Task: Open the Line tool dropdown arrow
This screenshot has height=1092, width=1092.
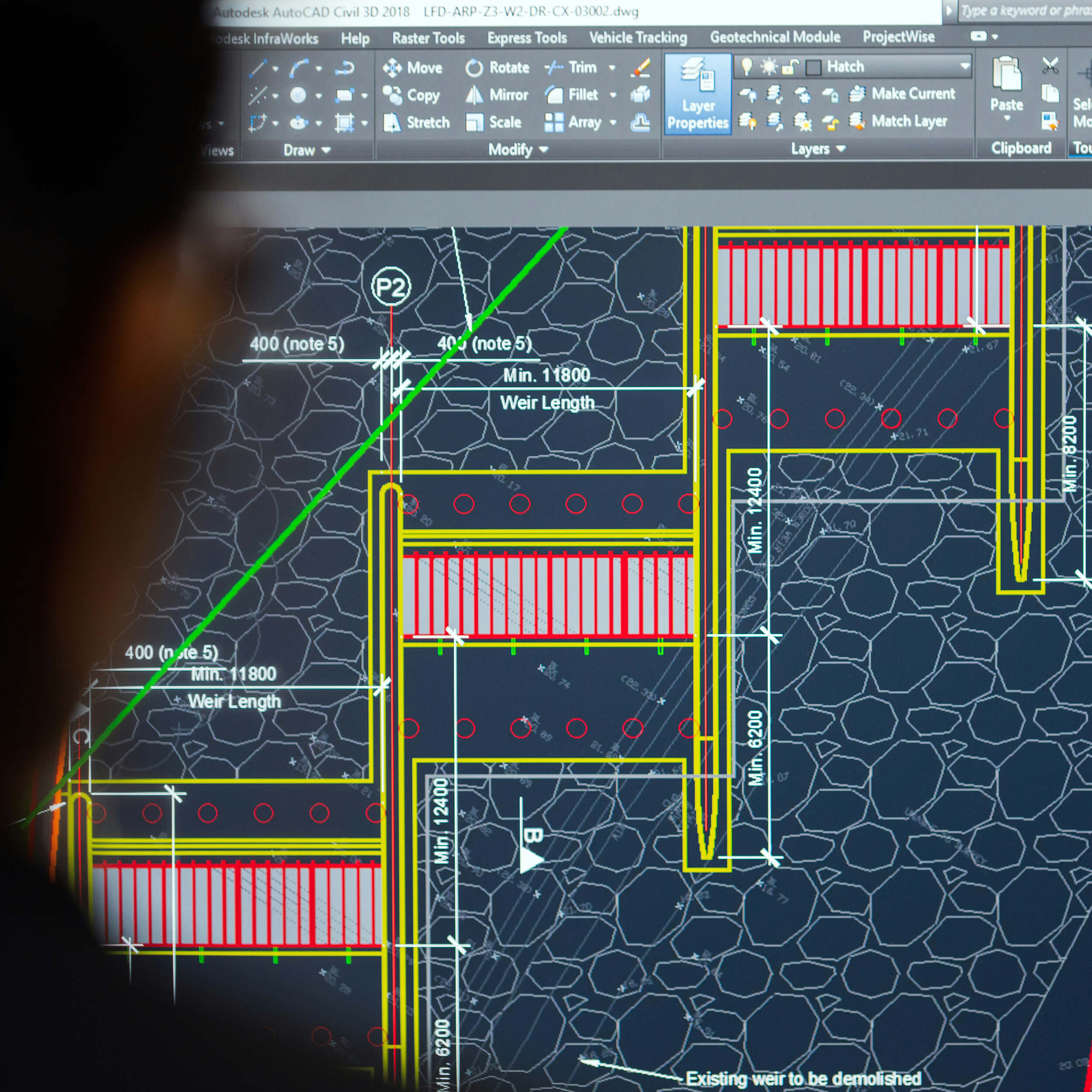Action: tap(275, 69)
